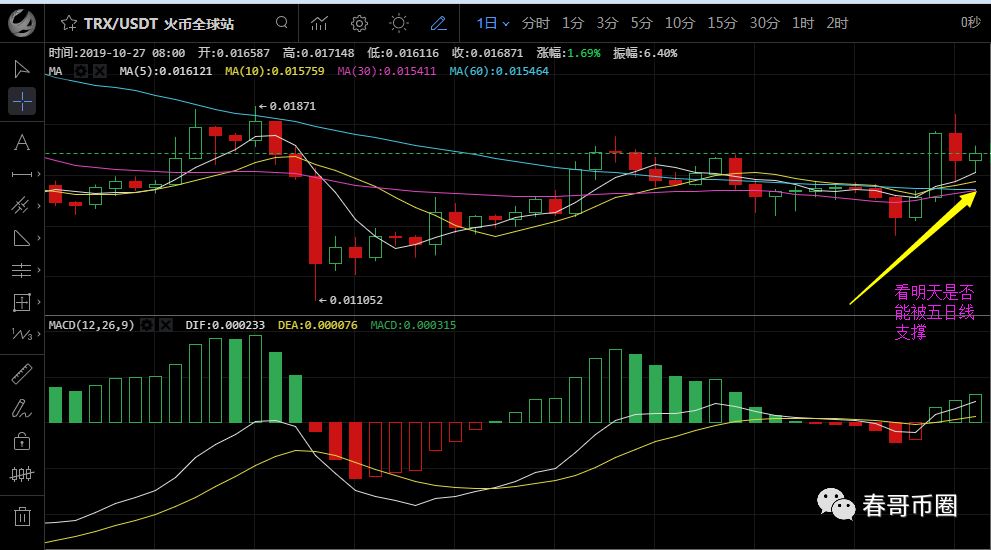
Task: Expand triangle shape tool chevron
Action: 39,238
